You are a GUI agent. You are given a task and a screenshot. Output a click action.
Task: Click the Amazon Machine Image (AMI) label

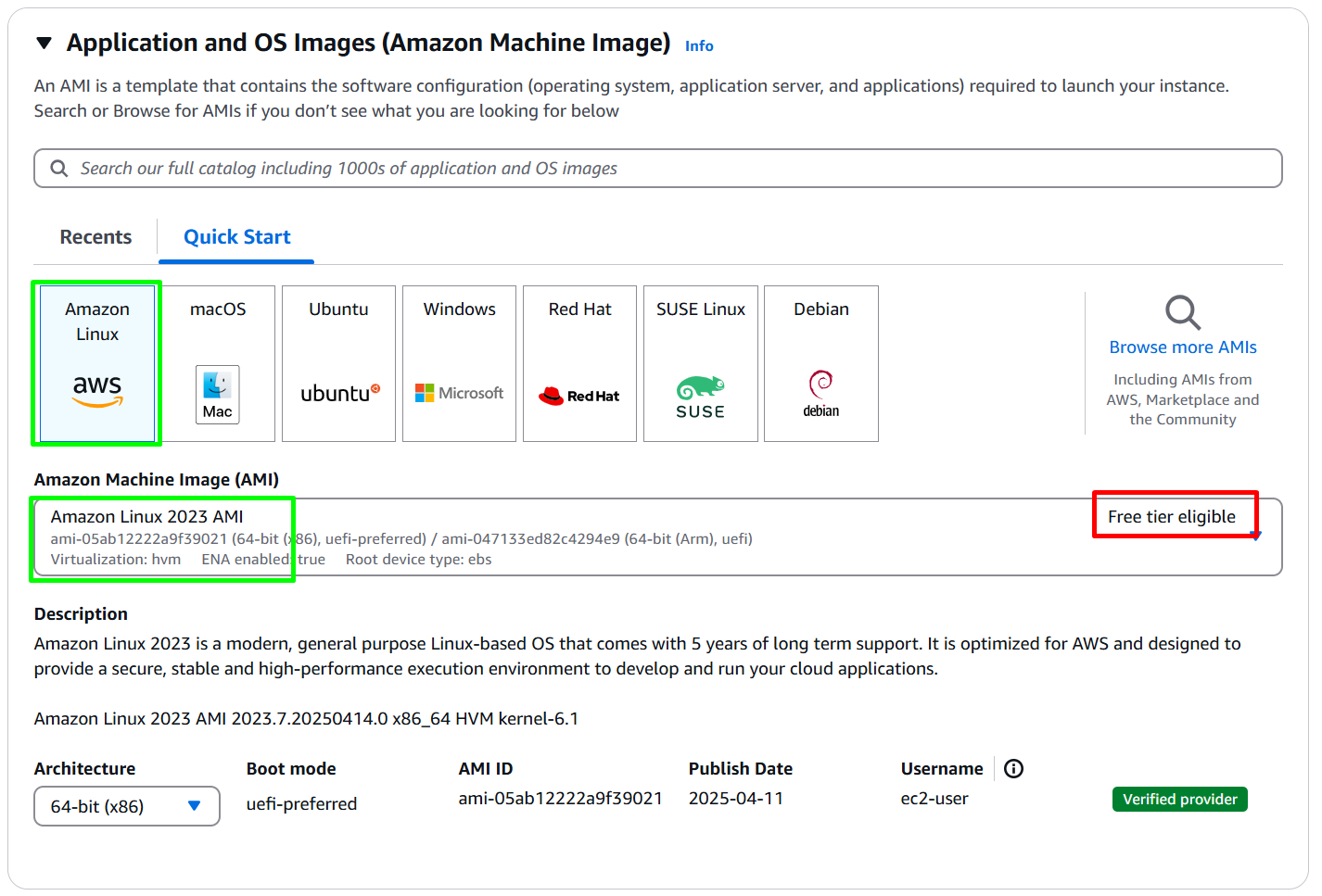click(157, 480)
